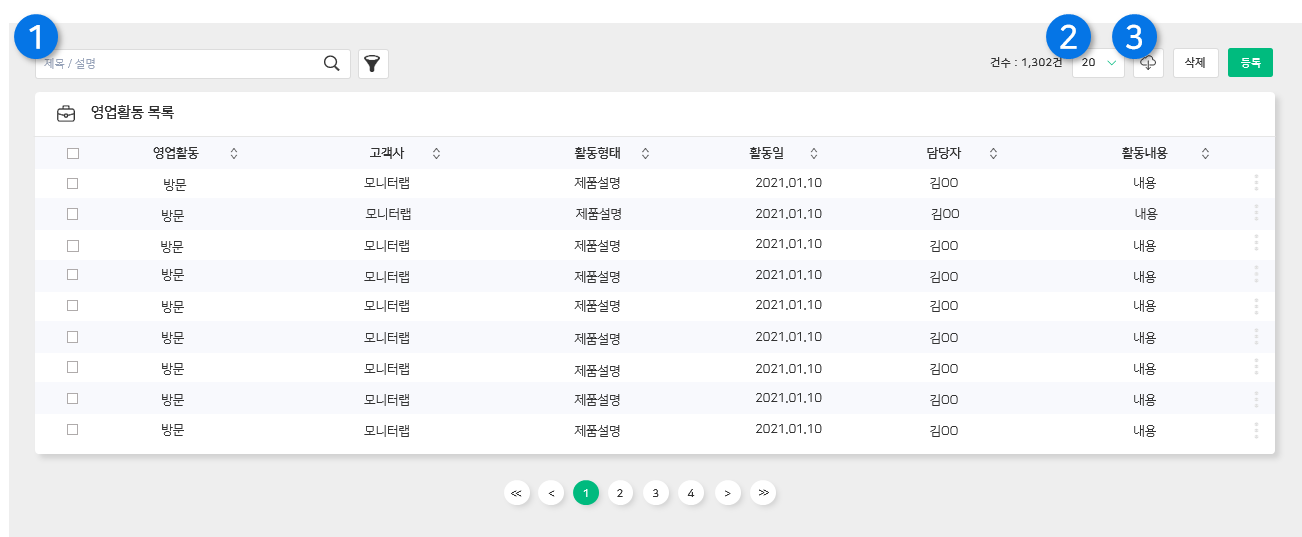Open the fourth row's three-dot menu
Image resolution: width=1302 pixels, height=537 pixels.
click(1256, 274)
